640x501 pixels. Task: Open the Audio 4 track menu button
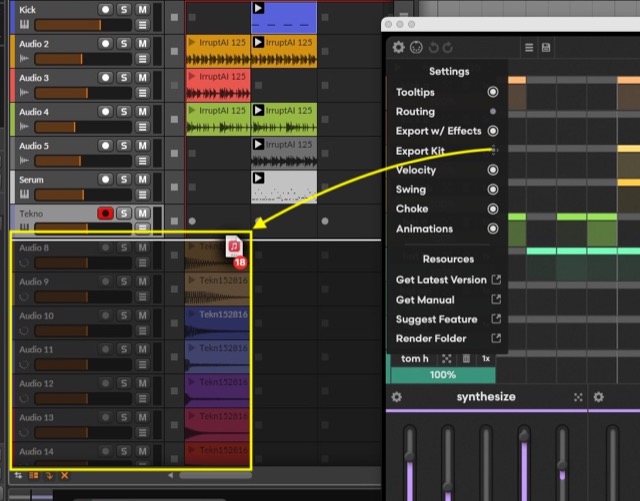point(143,127)
